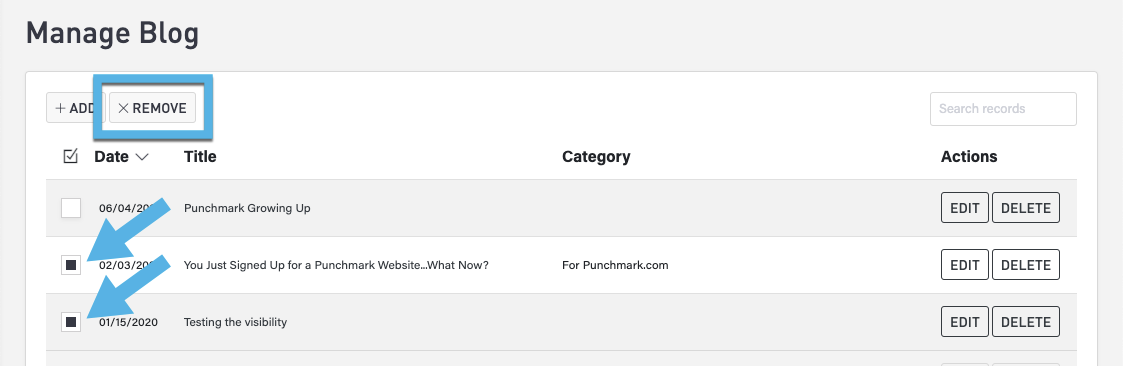
Task: Click the plus ADD button
Action: pos(74,108)
